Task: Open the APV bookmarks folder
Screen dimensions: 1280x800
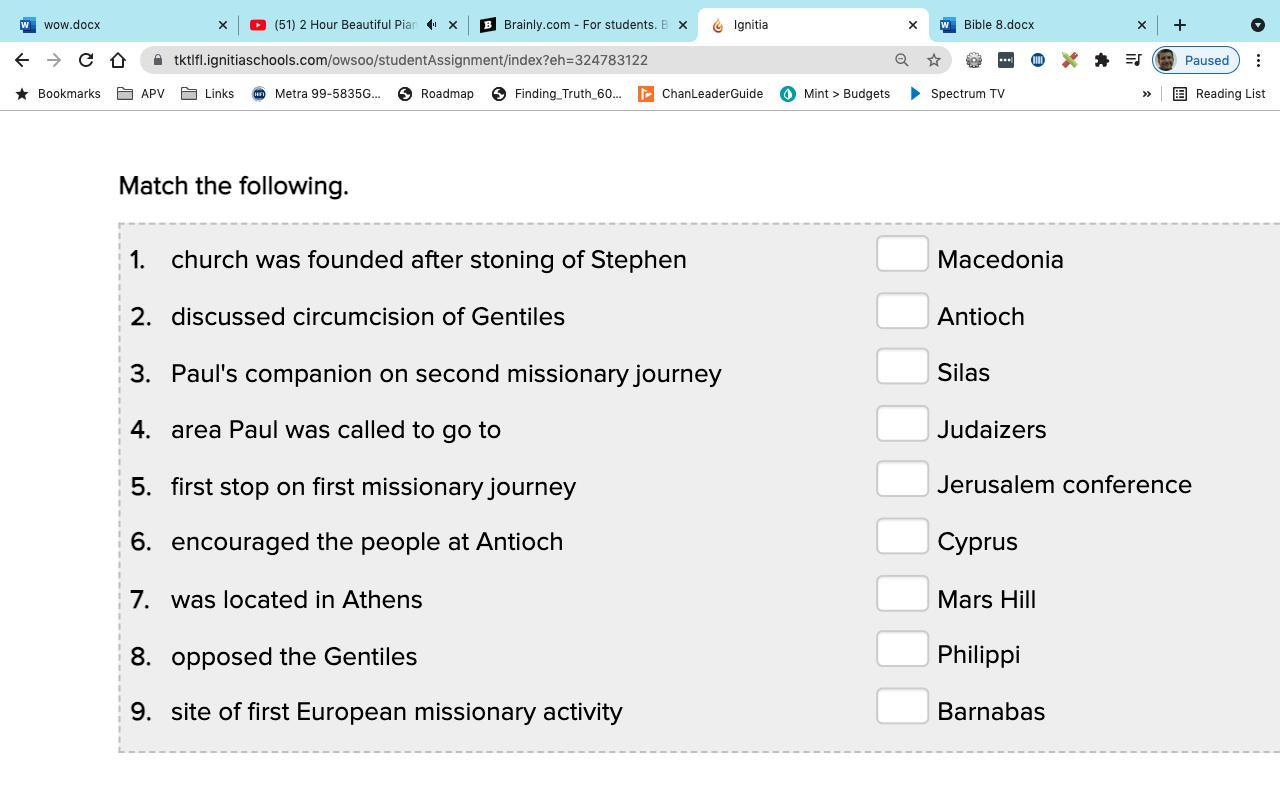Action: pos(141,94)
